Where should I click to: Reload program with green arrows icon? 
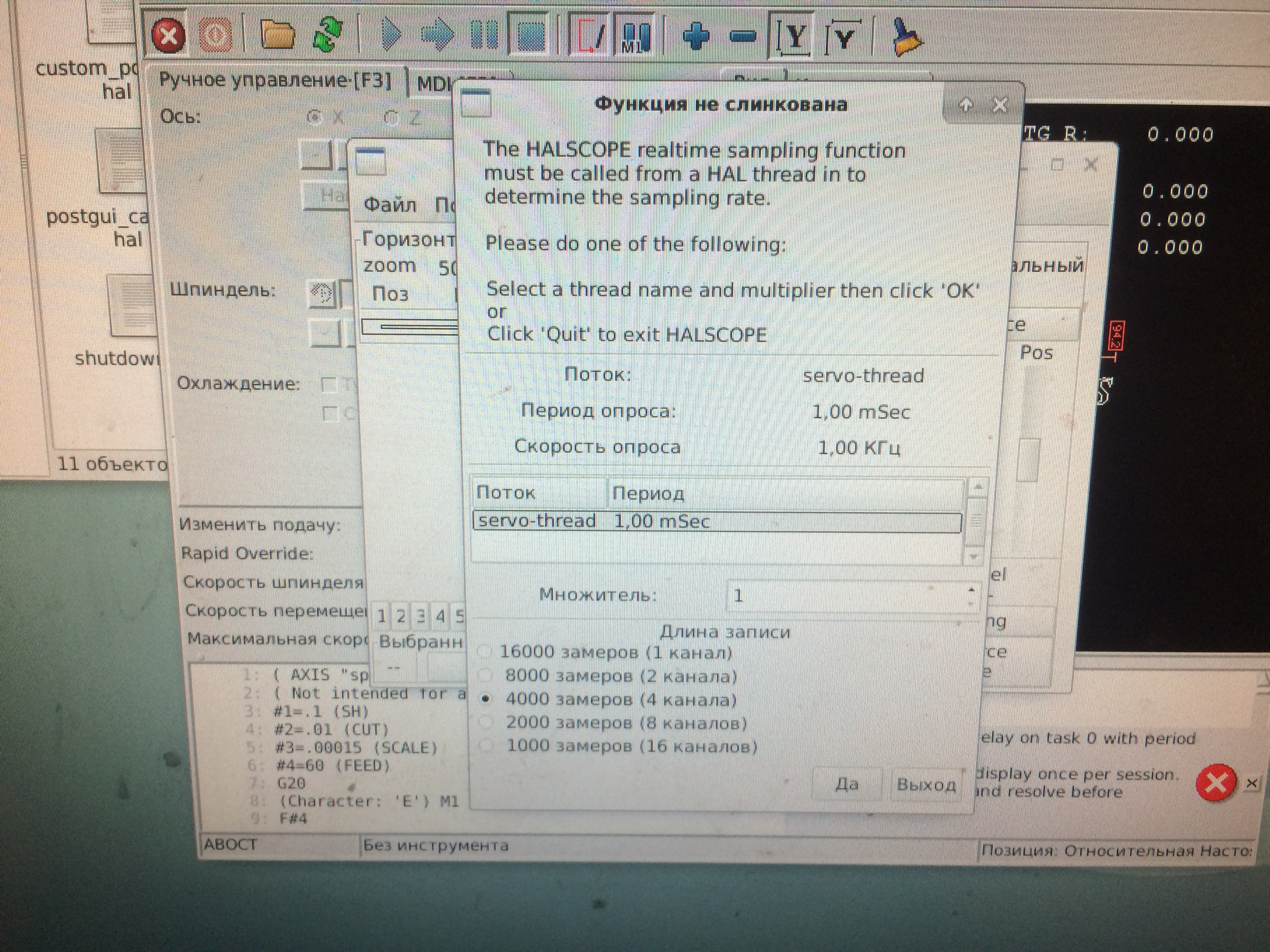click(328, 35)
